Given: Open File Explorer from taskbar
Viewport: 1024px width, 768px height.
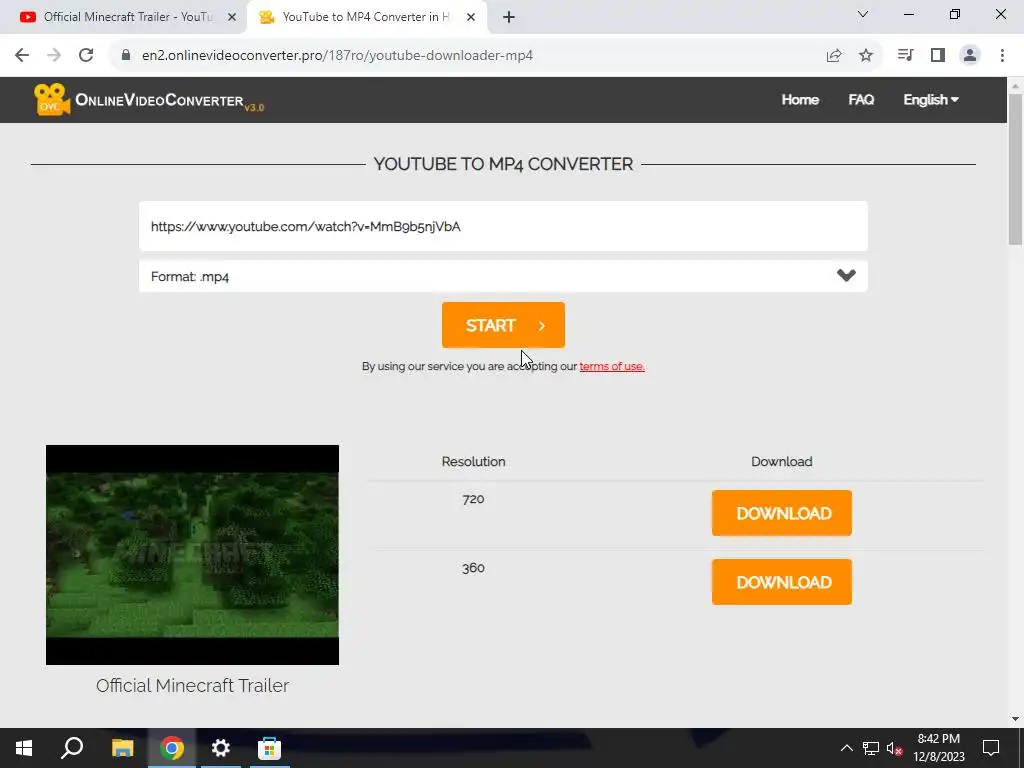Looking at the screenshot, I should point(122,748).
